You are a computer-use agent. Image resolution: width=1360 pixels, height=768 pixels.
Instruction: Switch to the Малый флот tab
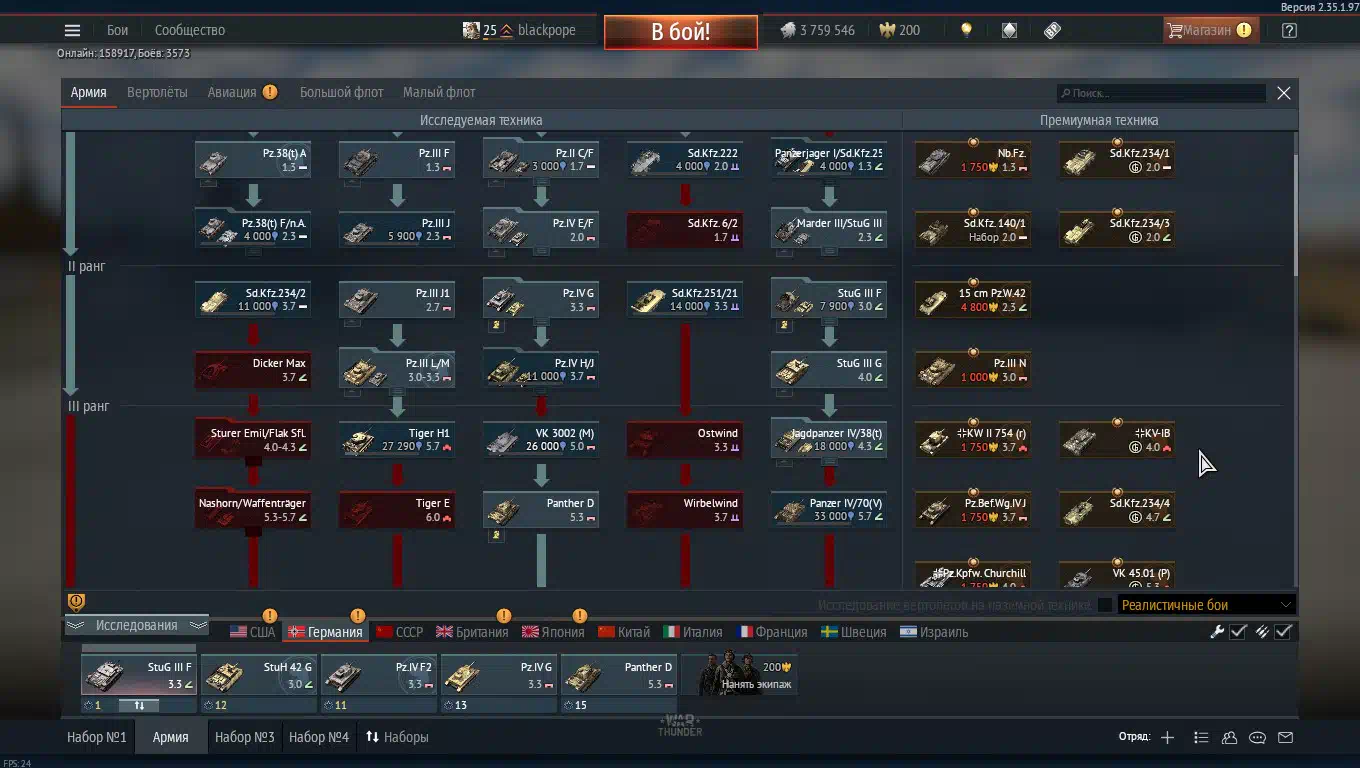pos(439,92)
